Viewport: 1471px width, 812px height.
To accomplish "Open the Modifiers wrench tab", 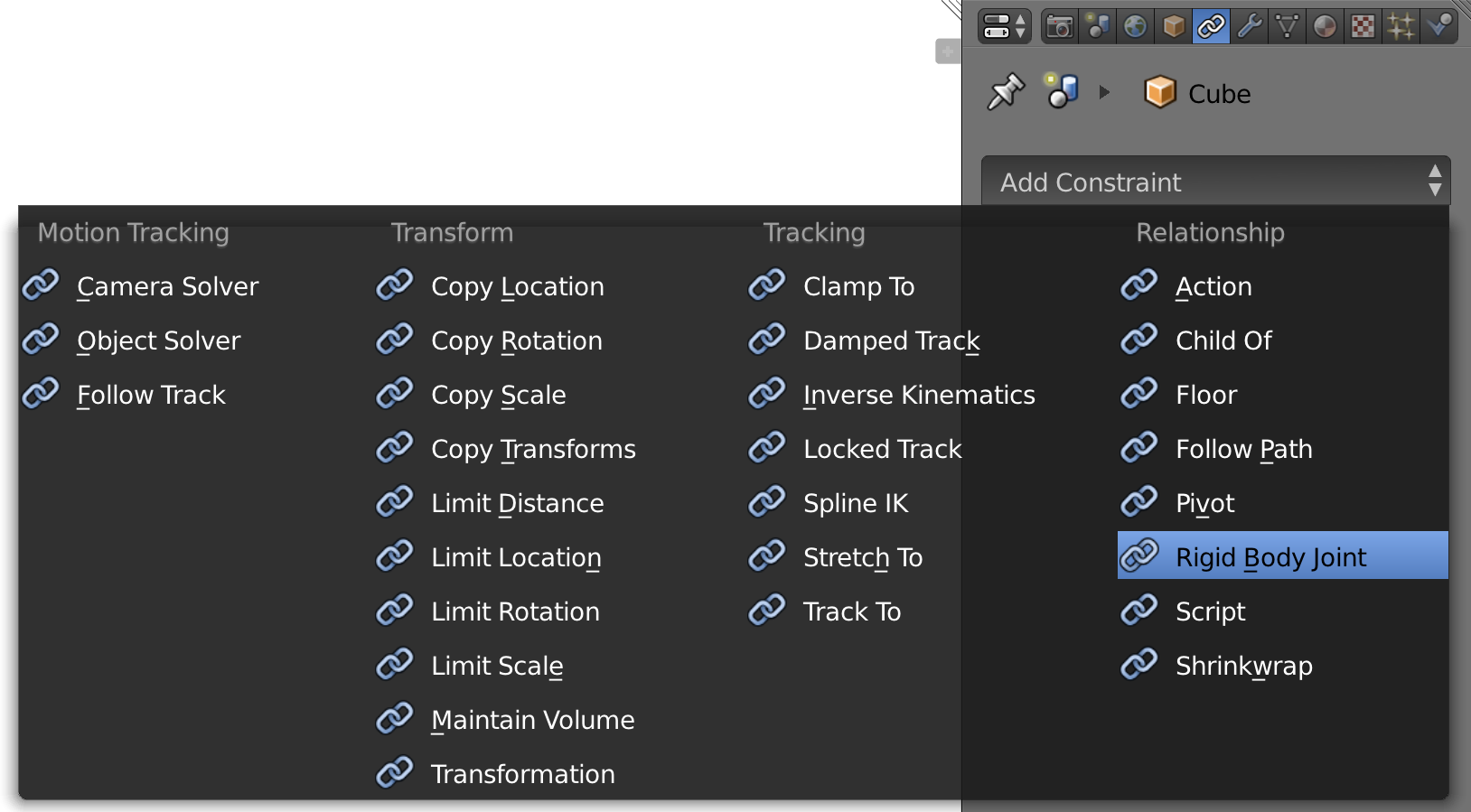I will (1250, 26).
